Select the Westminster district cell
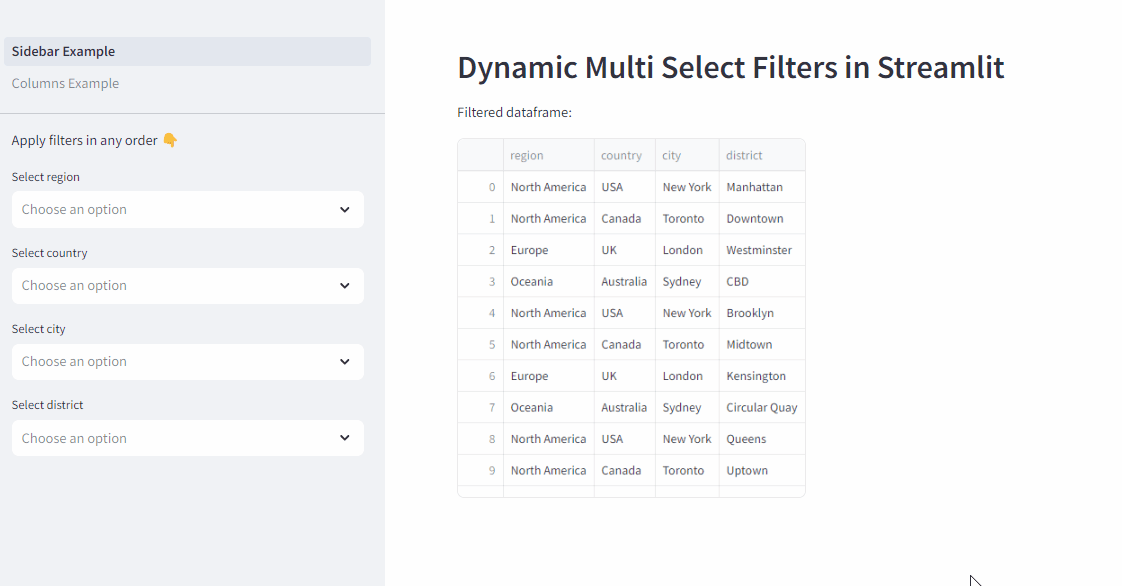Screen dimensions: 1122x586 point(762,250)
